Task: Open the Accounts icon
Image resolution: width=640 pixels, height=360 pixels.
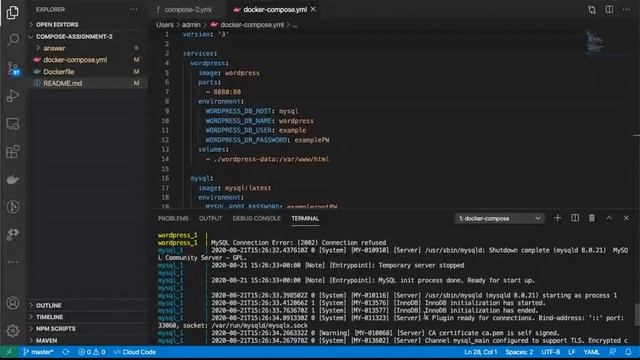Action: [13, 303]
